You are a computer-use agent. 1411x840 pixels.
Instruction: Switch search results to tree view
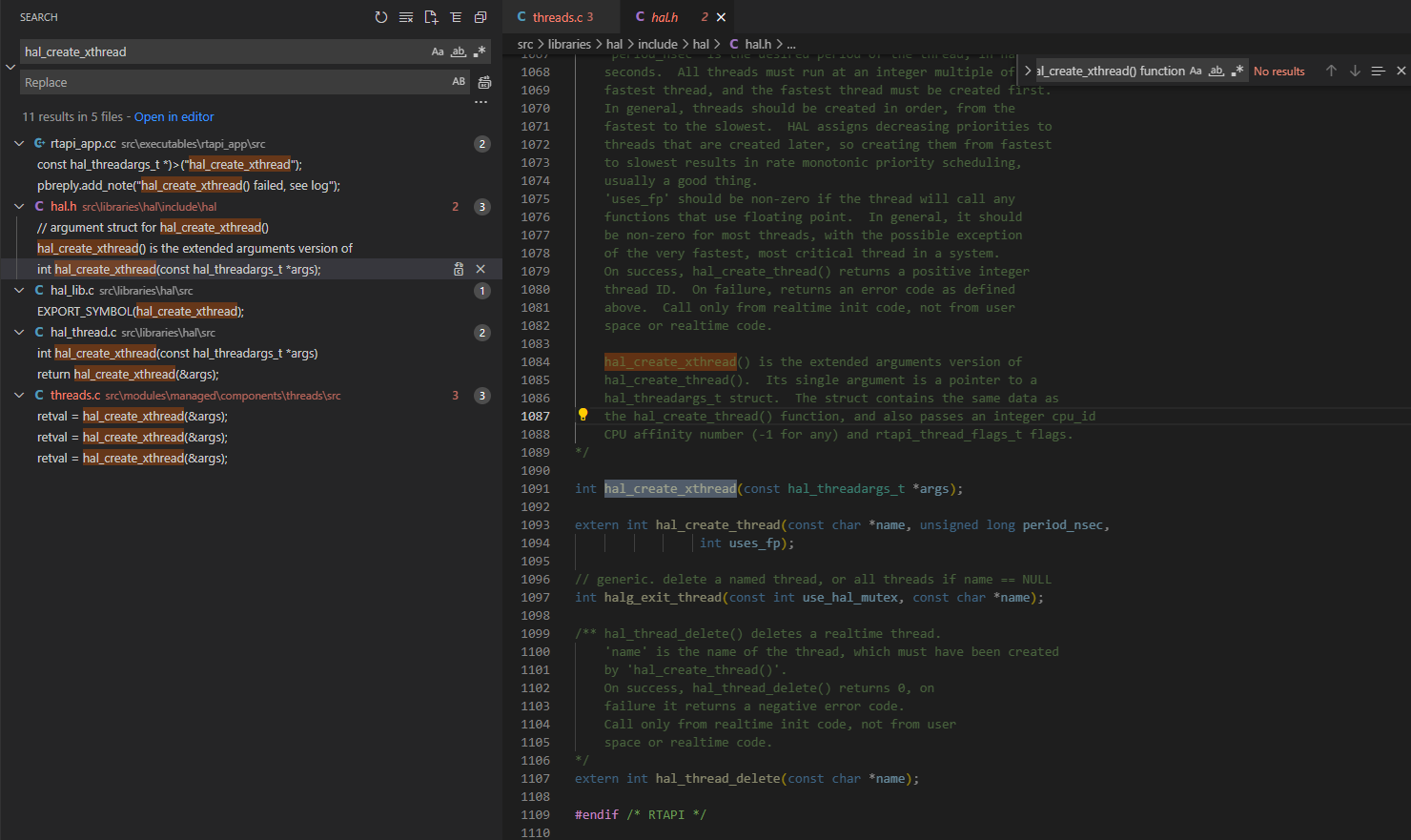pos(456,17)
